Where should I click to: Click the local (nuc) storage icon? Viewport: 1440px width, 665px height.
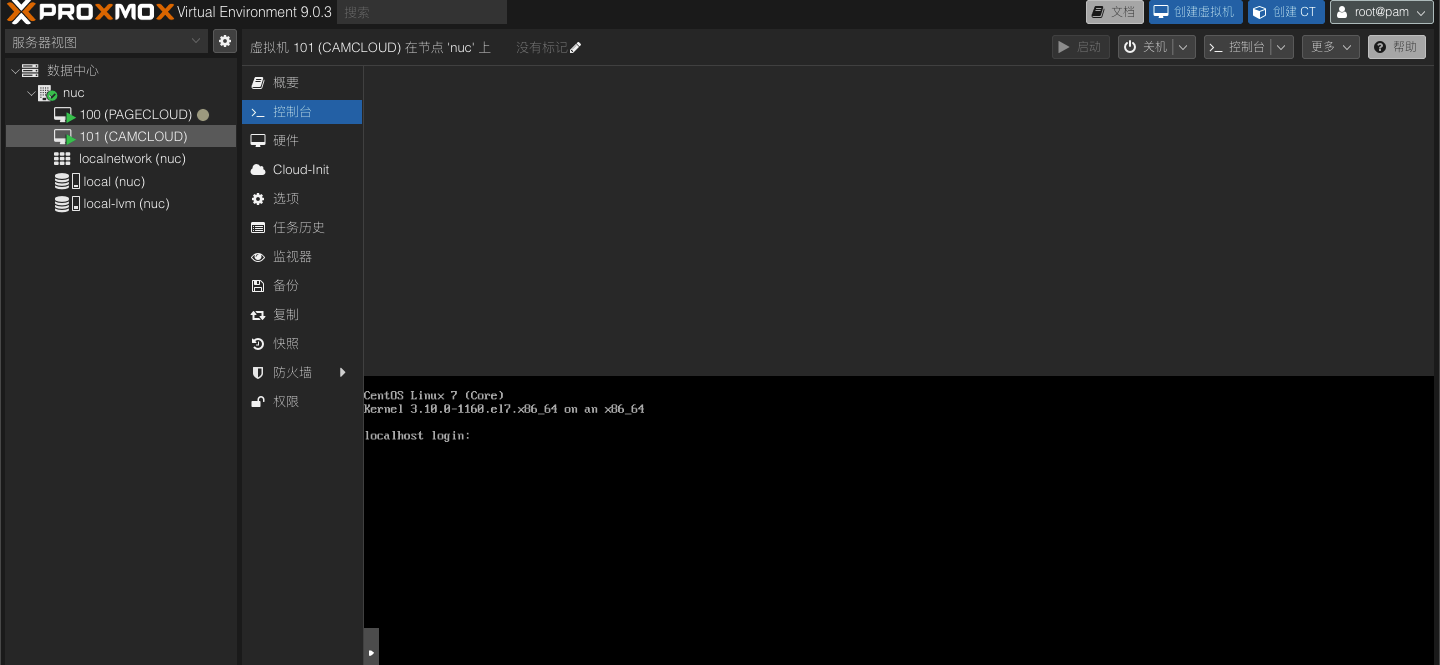click(67, 182)
